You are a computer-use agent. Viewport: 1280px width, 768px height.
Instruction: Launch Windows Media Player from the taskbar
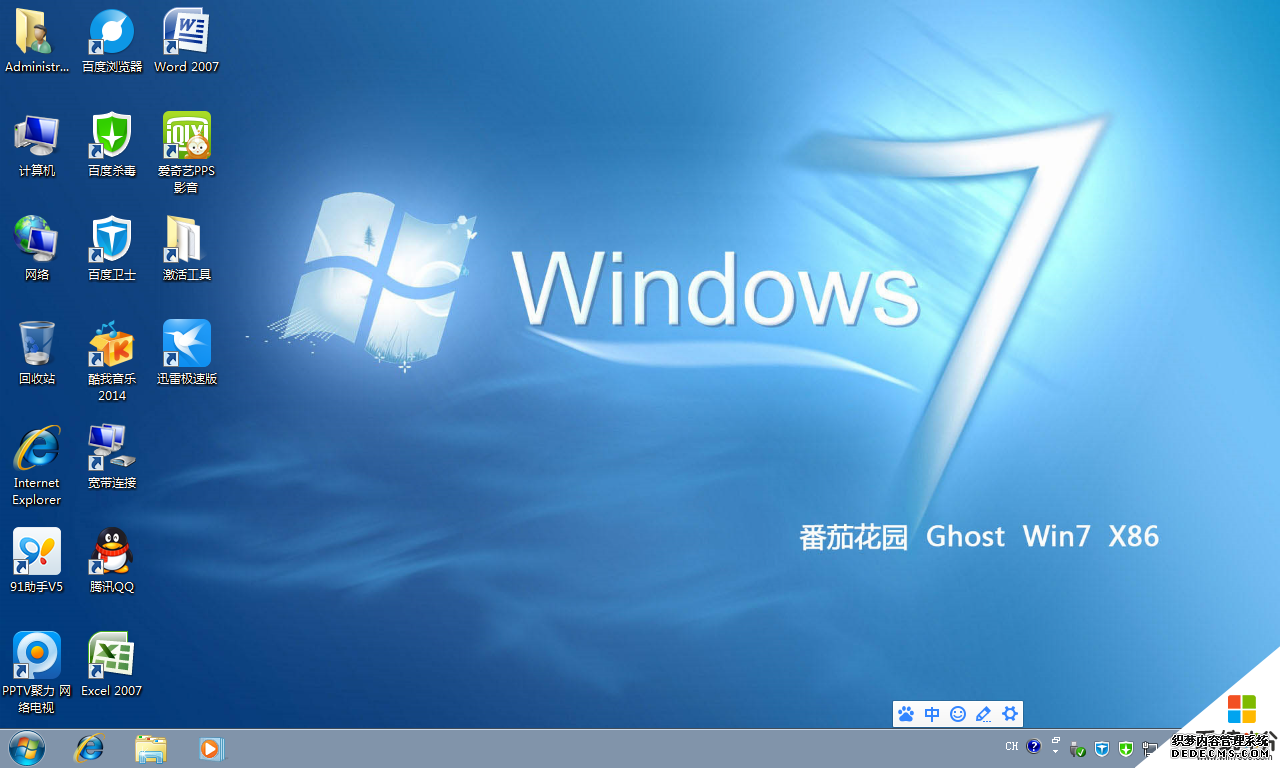pyautogui.click(x=211, y=748)
